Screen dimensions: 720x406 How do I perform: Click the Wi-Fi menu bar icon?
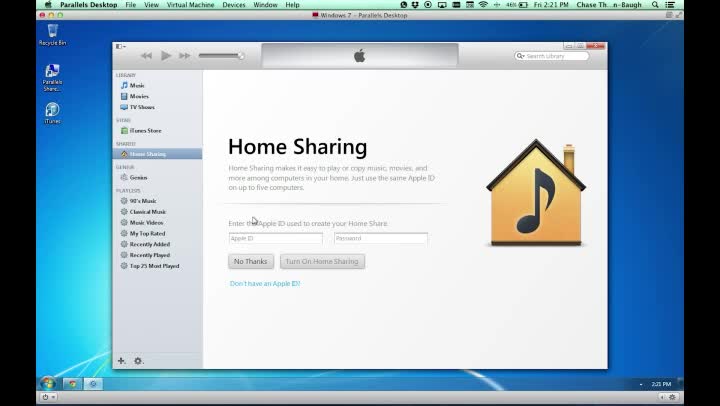coord(483,5)
